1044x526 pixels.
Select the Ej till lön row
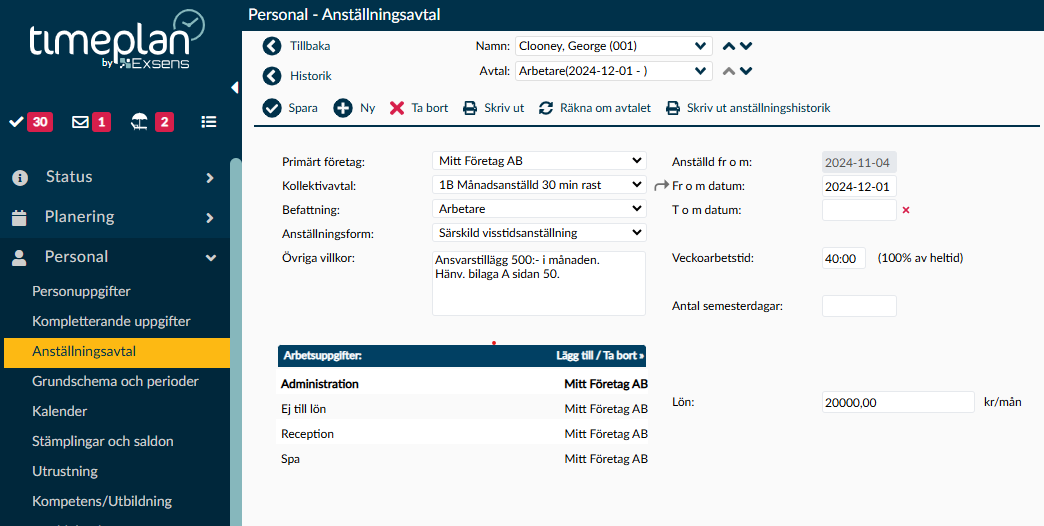(462, 409)
